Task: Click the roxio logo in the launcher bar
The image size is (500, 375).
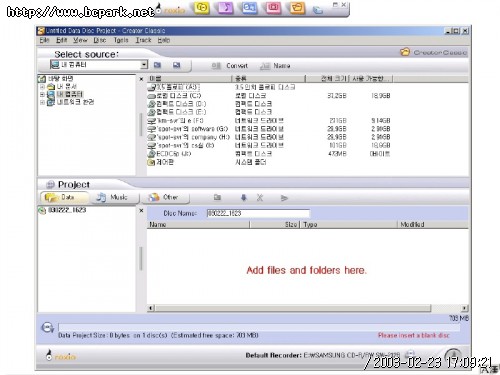Action: tap(171, 10)
